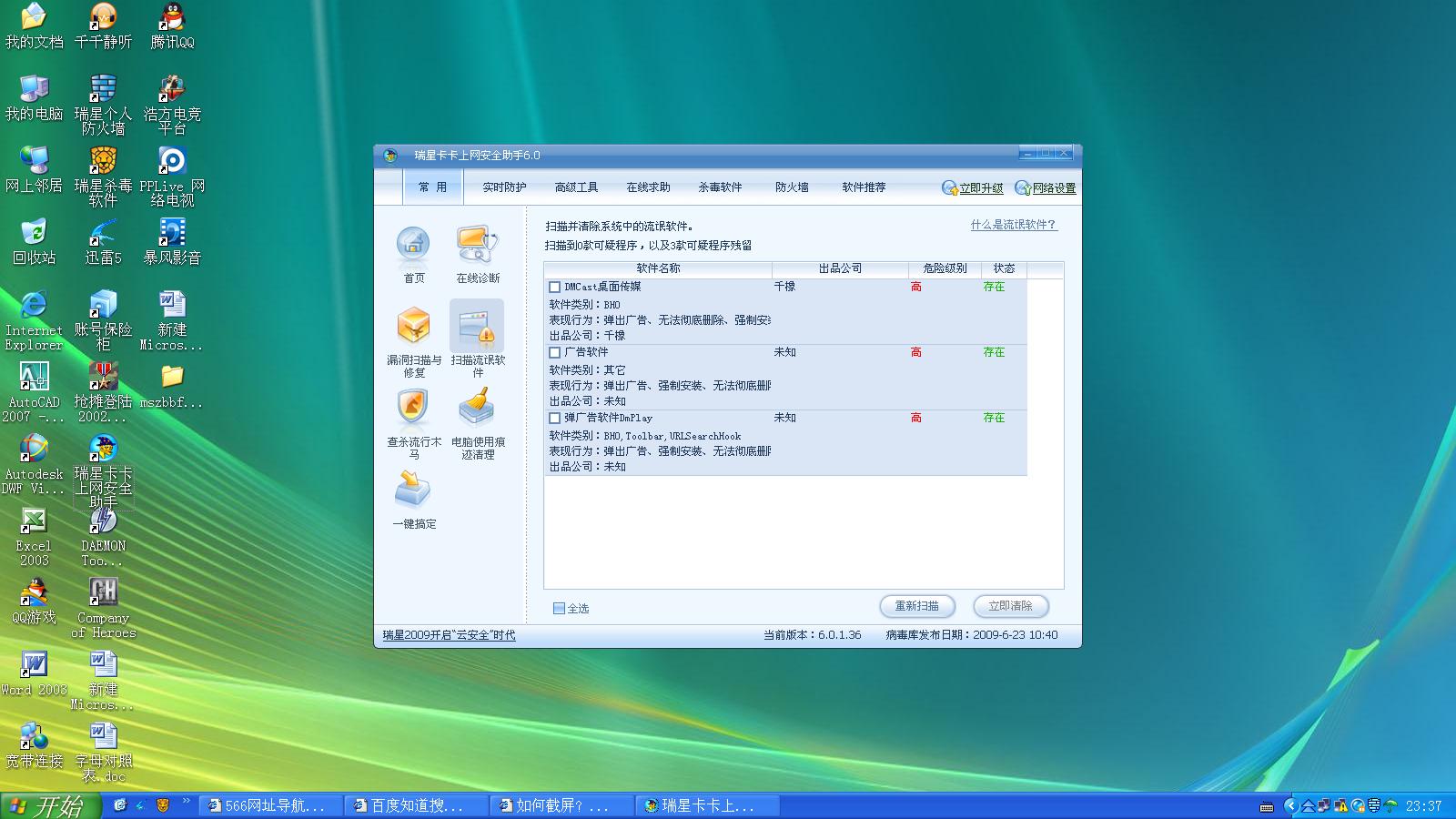The width and height of the screenshot is (1456, 819).
Task: Open 暴风影音 desktop icon
Action: (172, 241)
